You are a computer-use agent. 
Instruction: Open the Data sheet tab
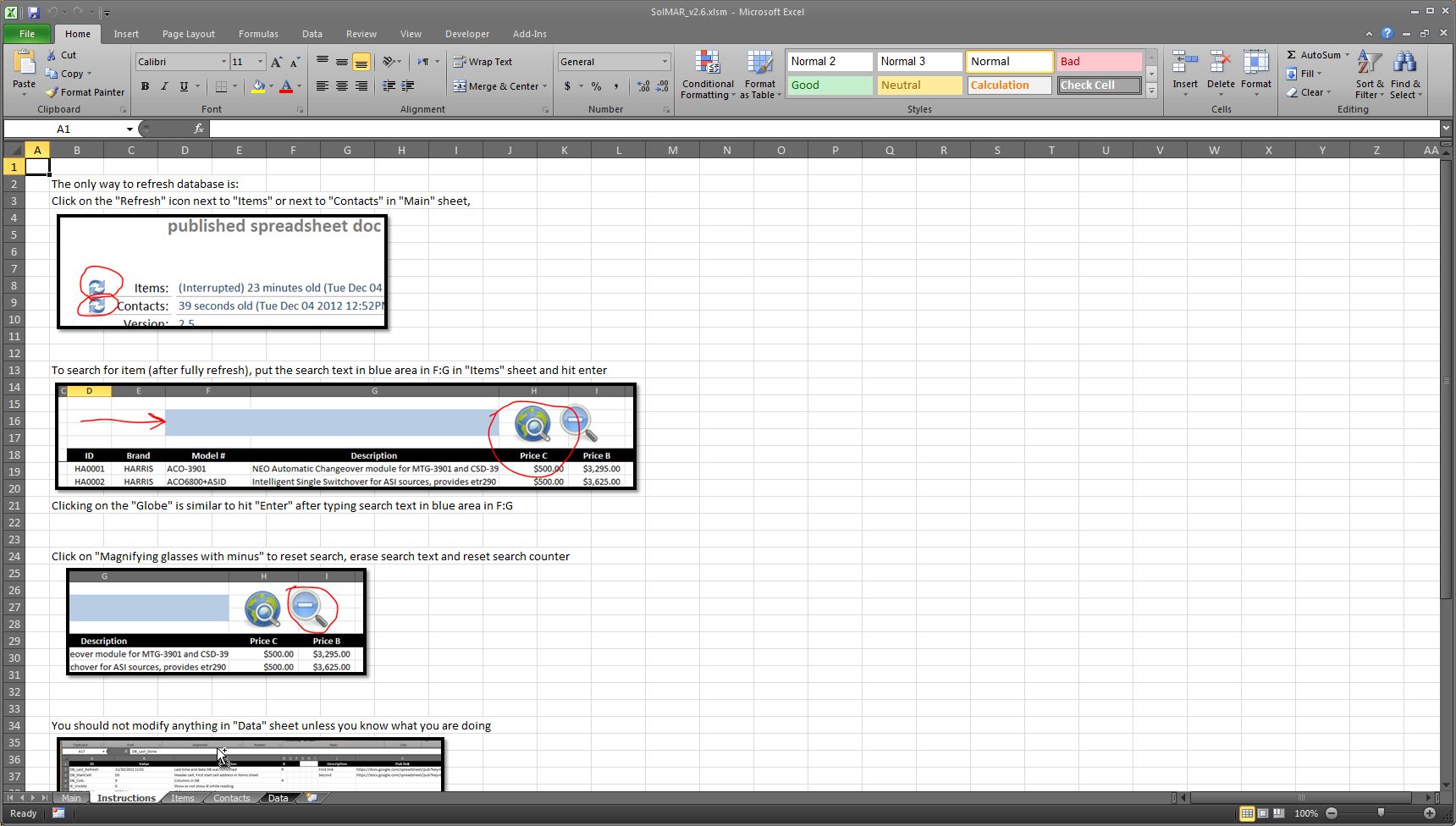(278, 798)
